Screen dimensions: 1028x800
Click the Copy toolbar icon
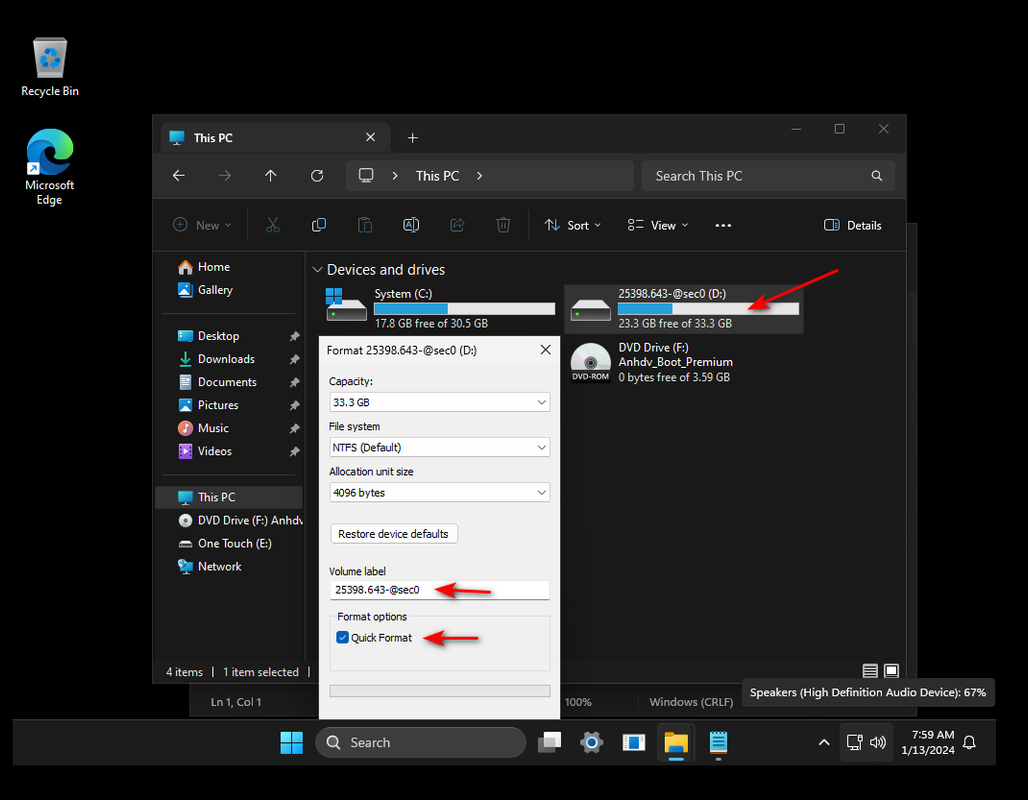point(319,225)
